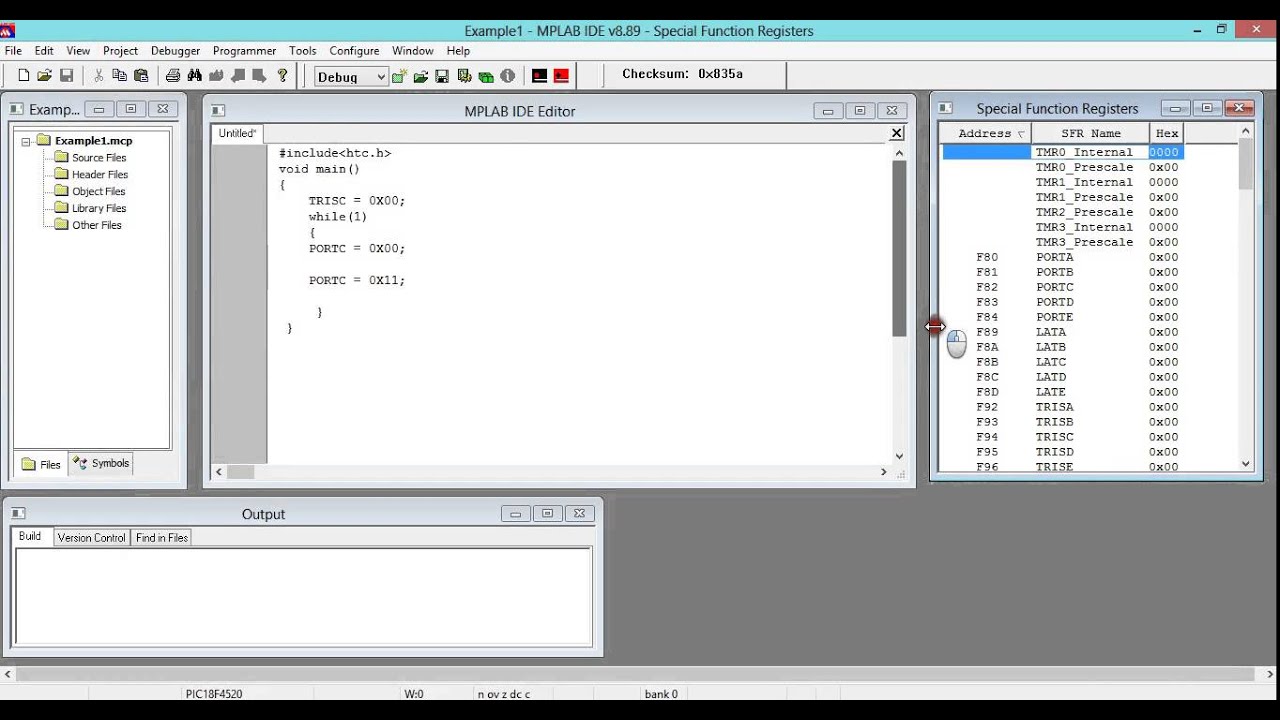The height and width of the screenshot is (720, 1280).
Task: Open the Project menu
Action: point(120,51)
